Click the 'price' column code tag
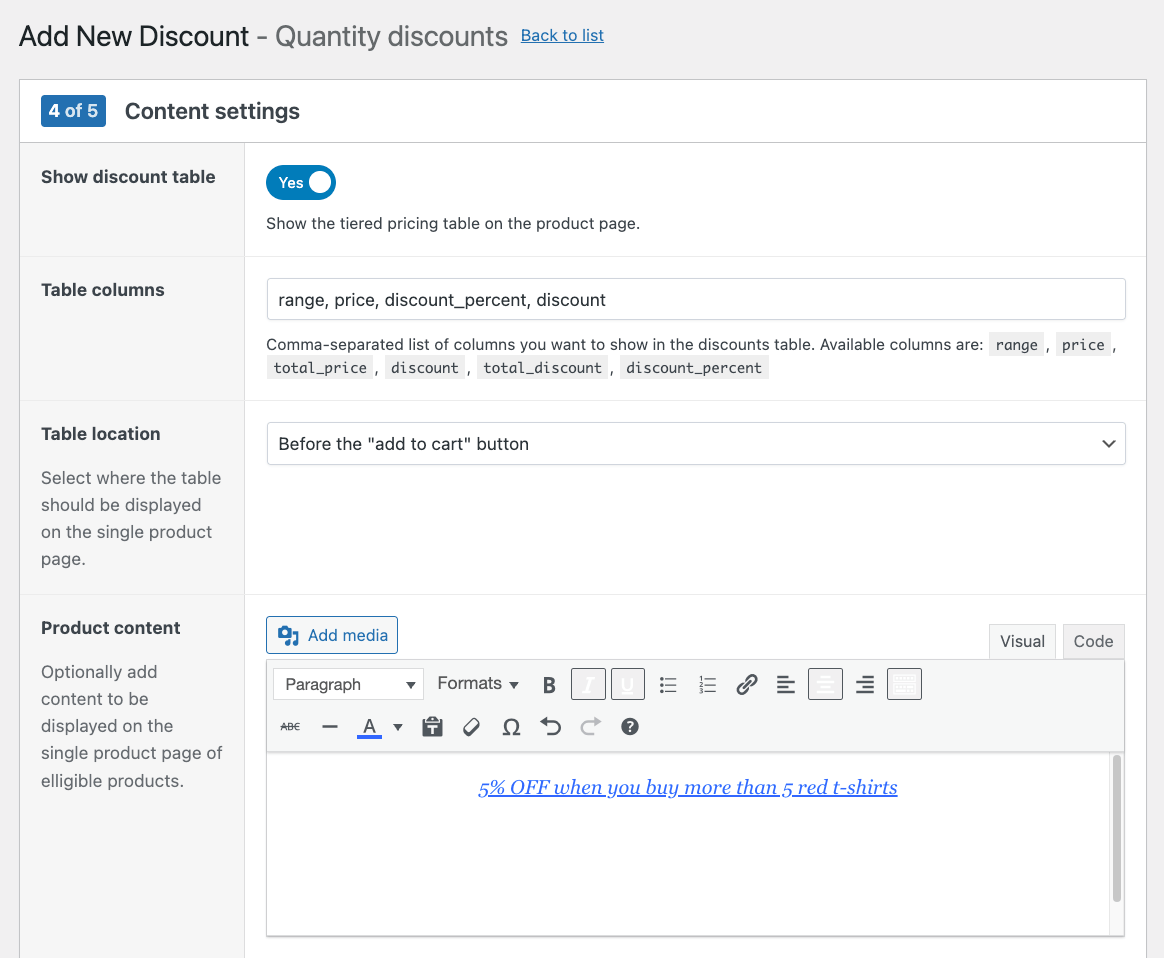The width and height of the screenshot is (1164, 958). pyautogui.click(x=1083, y=345)
